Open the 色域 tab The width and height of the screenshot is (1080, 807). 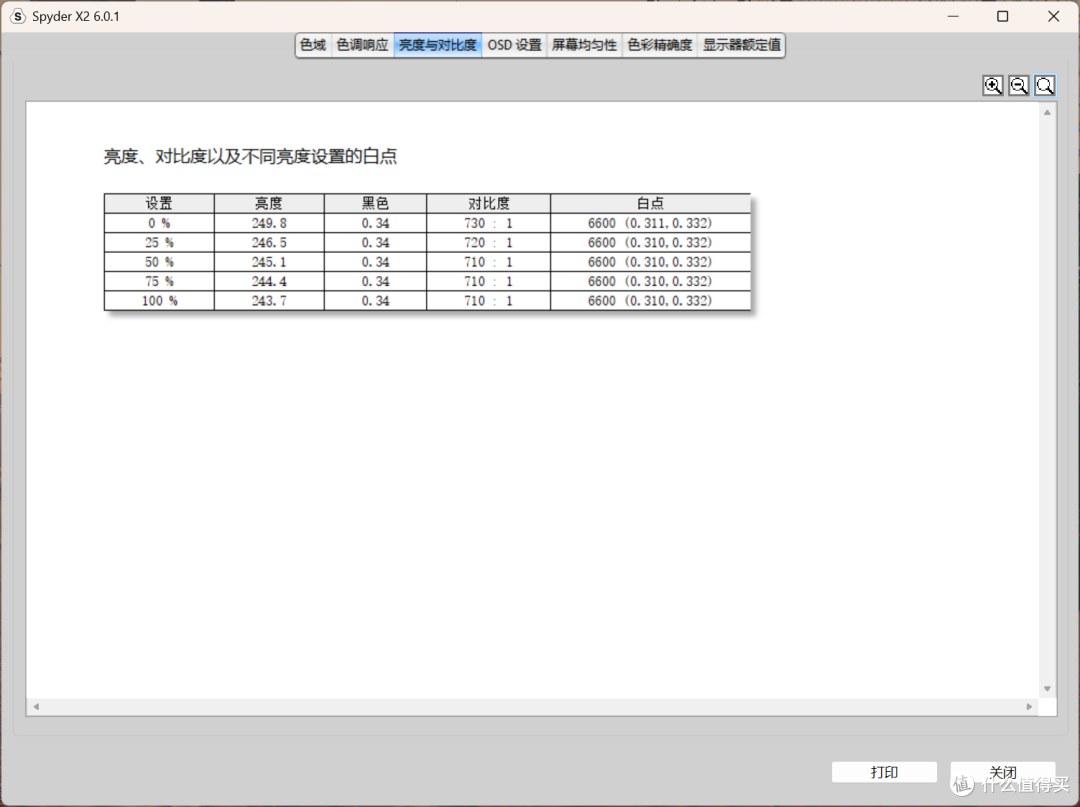pos(313,45)
